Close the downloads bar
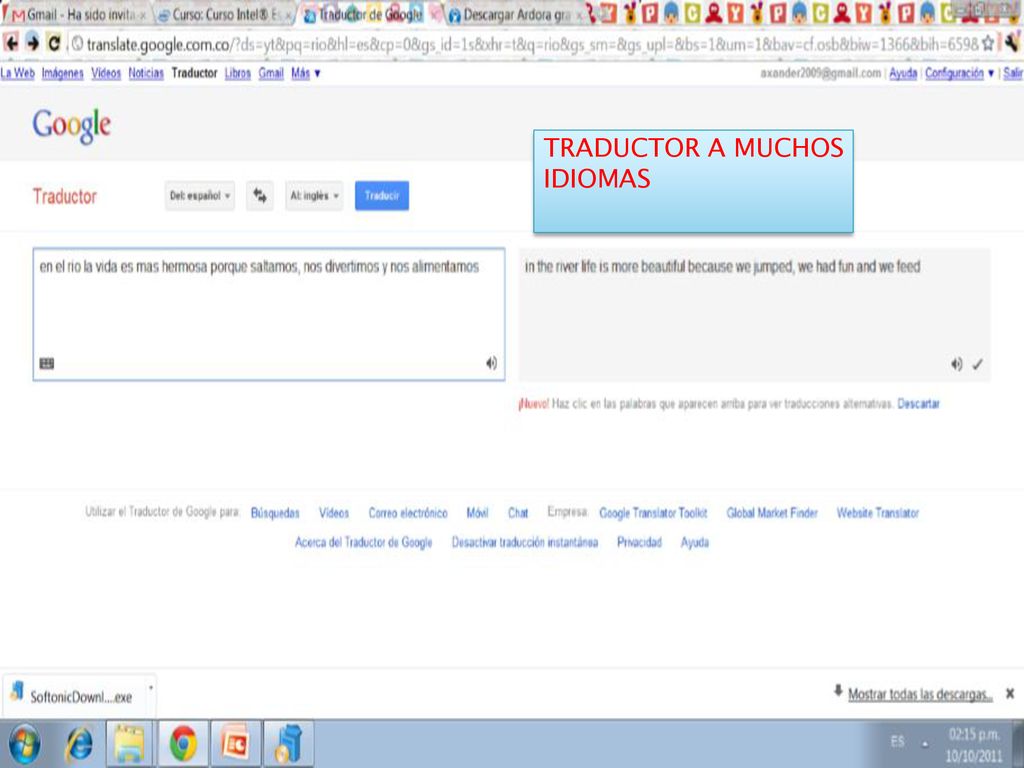Screen dimensions: 1024x768 [x=1010, y=694]
